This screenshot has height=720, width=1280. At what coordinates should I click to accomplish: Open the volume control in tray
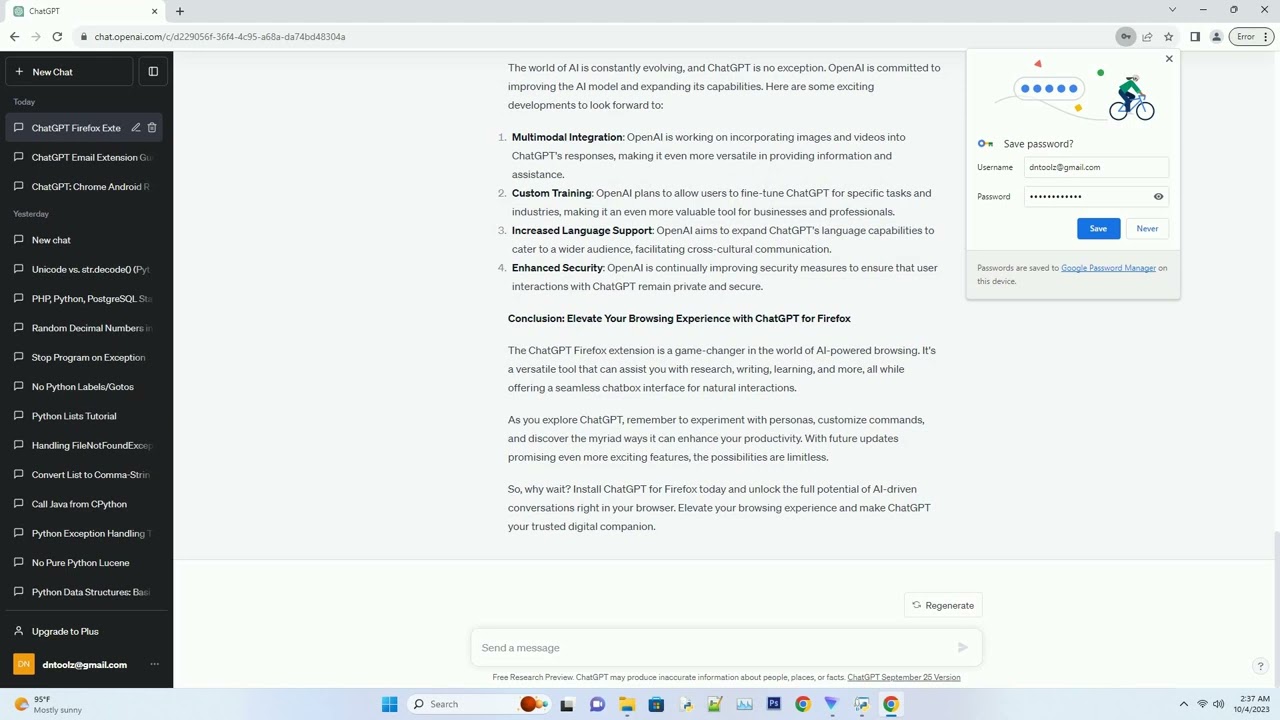point(1219,704)
